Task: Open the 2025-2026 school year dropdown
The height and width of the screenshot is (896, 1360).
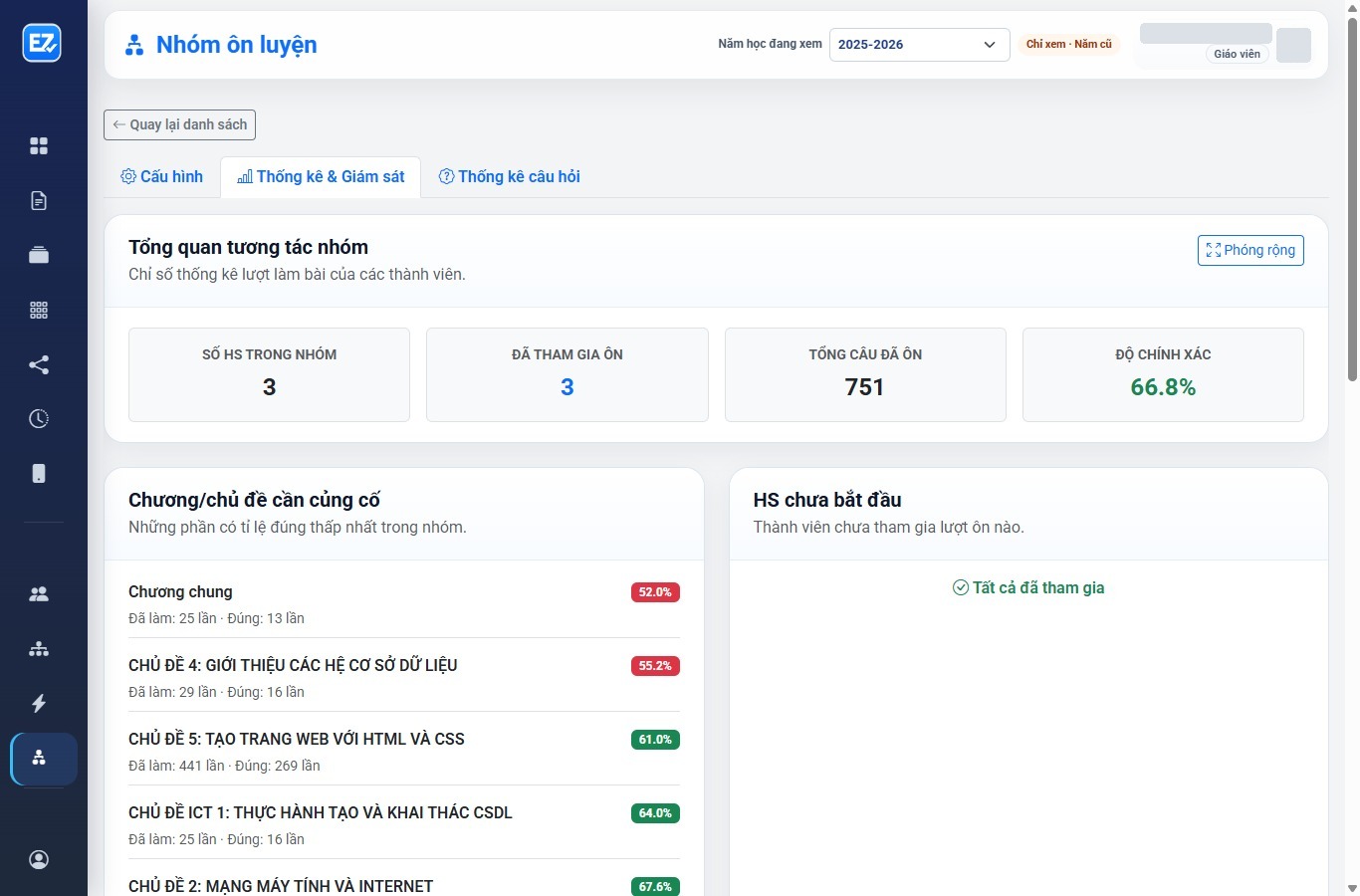Action: click(x=919, y=44)
